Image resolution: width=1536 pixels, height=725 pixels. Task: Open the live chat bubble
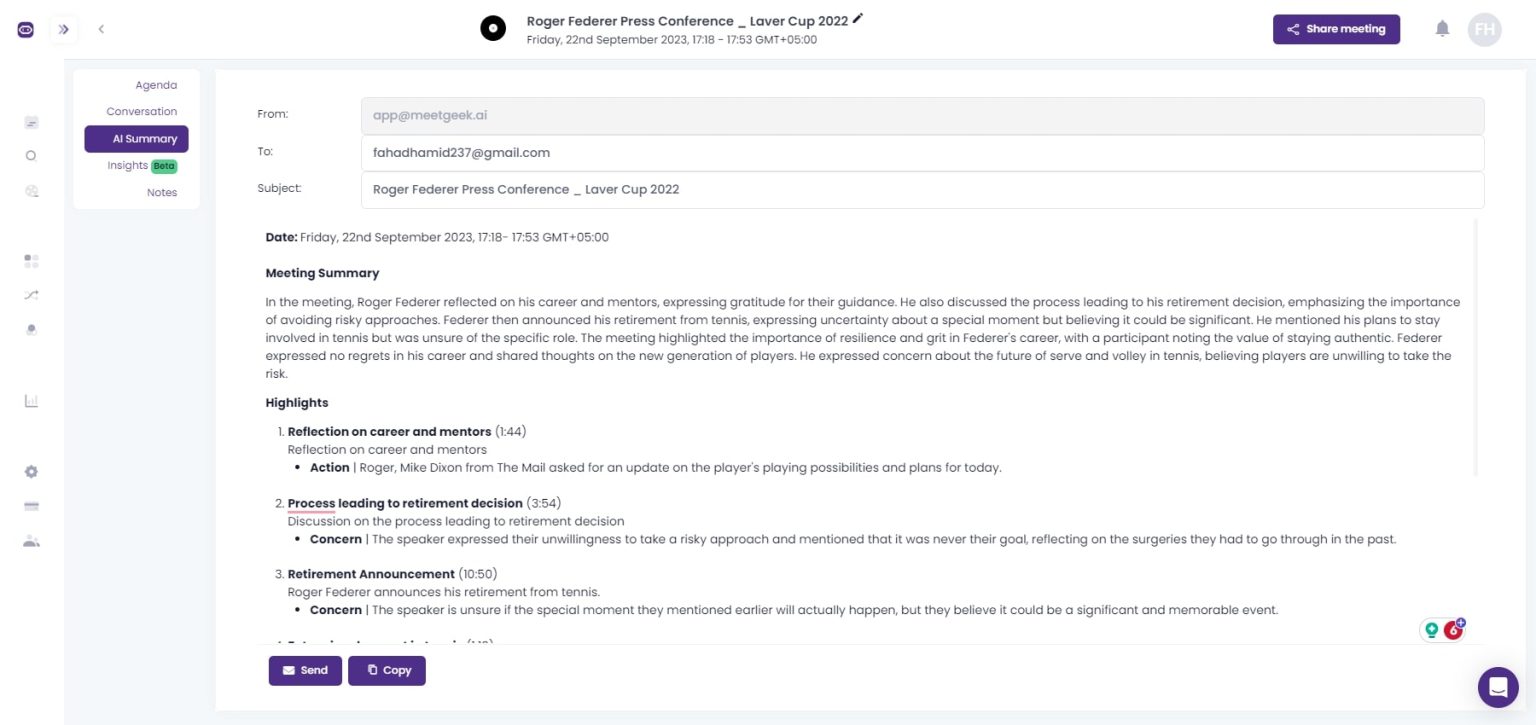[x=1497, y=687]
